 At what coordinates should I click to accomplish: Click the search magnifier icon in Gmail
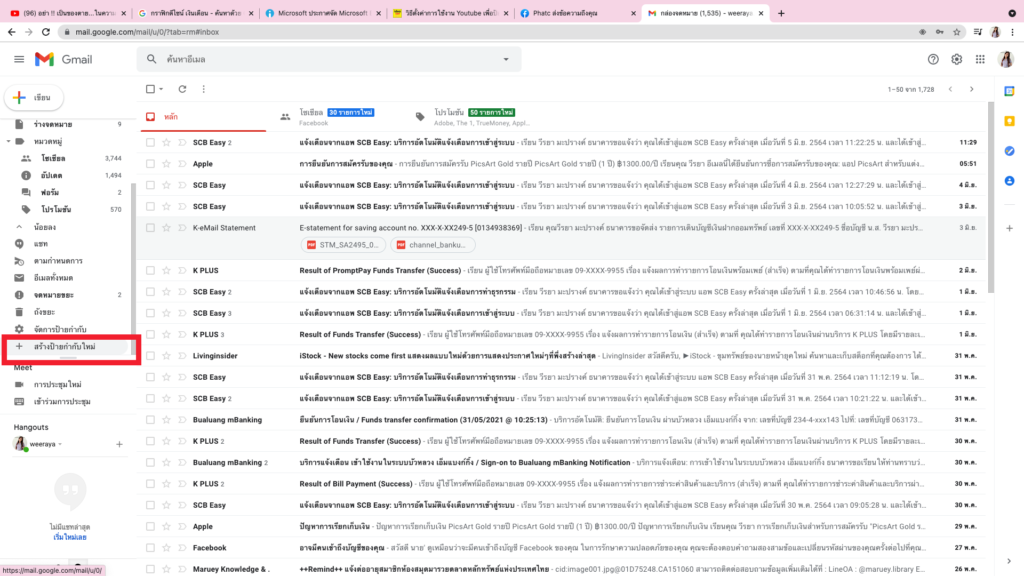coord(152,59)
